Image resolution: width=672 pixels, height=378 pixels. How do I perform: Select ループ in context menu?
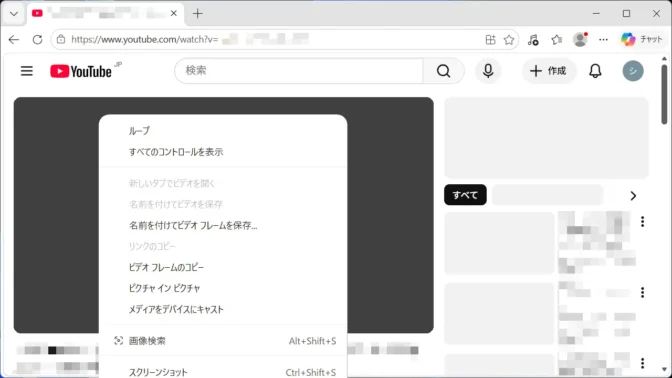pos(223,131)
